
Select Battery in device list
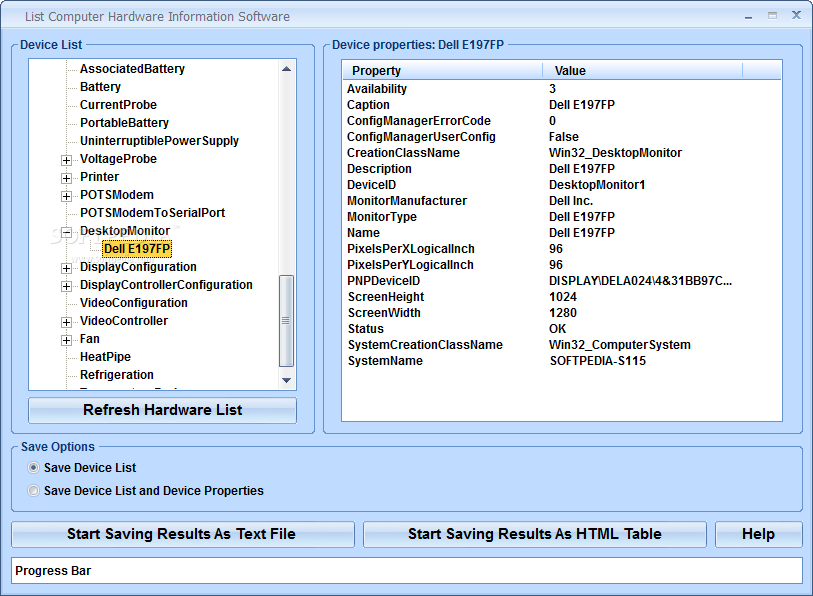coord(100,87)
